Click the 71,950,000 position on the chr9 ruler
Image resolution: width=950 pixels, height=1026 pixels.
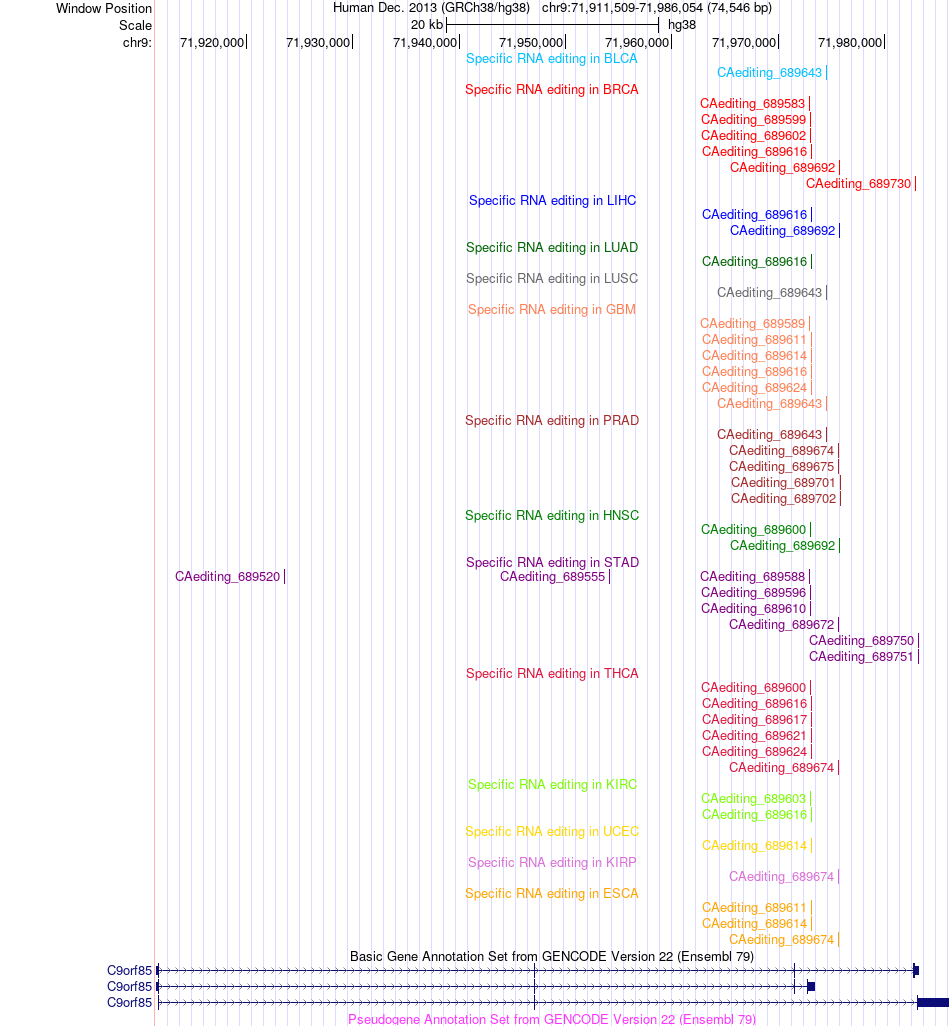coord(532,43)
